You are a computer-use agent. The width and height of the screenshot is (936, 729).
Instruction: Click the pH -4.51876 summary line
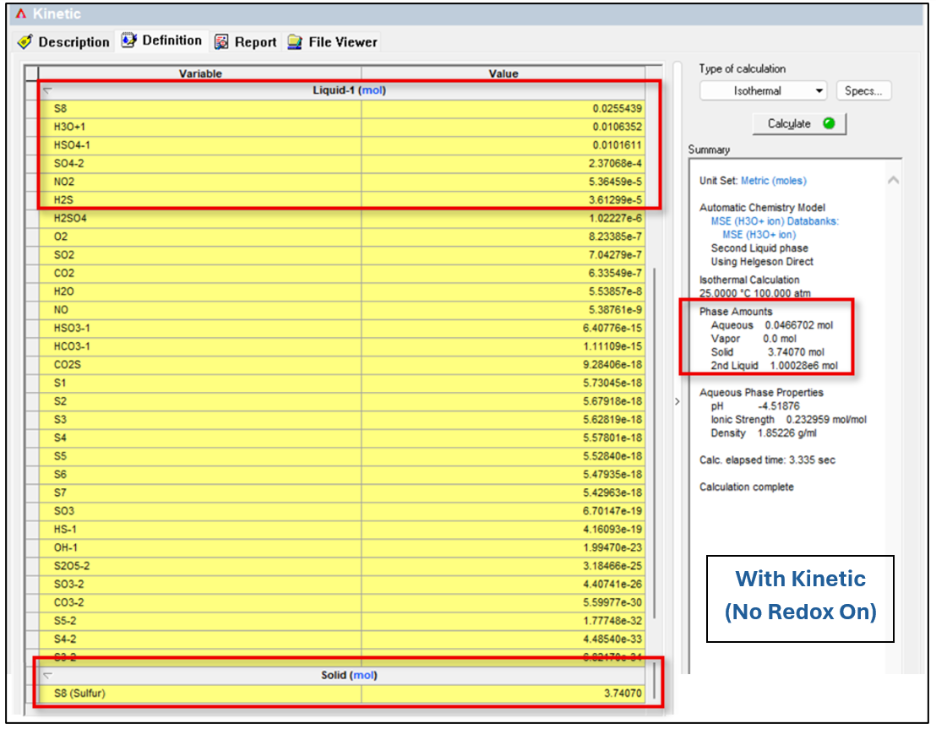[755, 406]
